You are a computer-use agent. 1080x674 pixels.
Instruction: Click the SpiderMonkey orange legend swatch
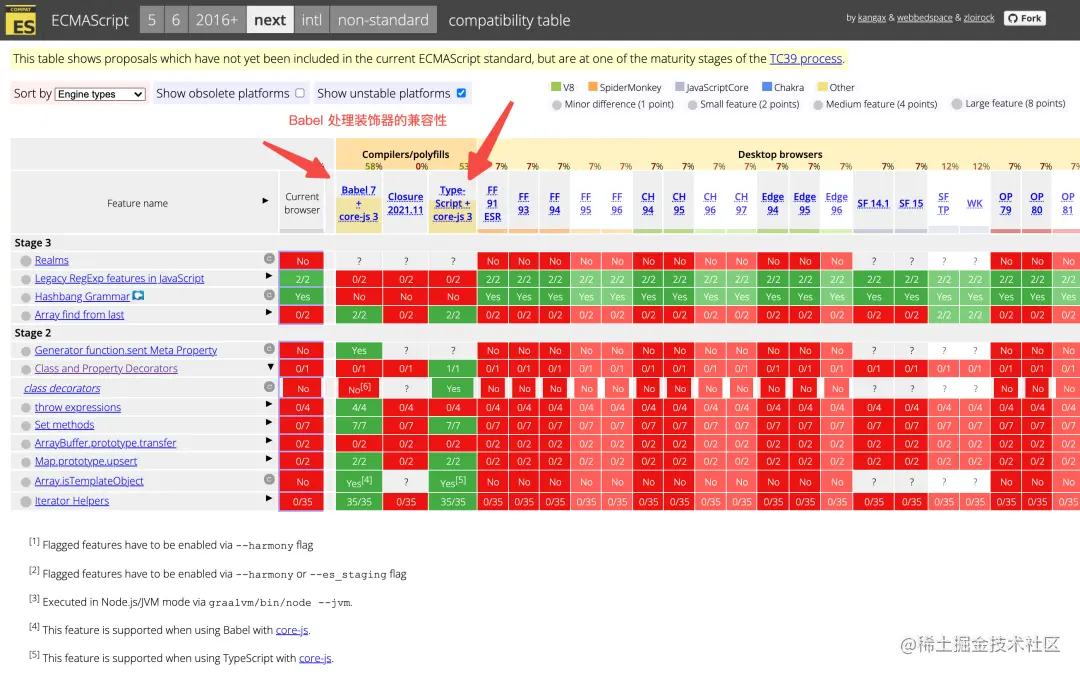click(x=592, y=87)
